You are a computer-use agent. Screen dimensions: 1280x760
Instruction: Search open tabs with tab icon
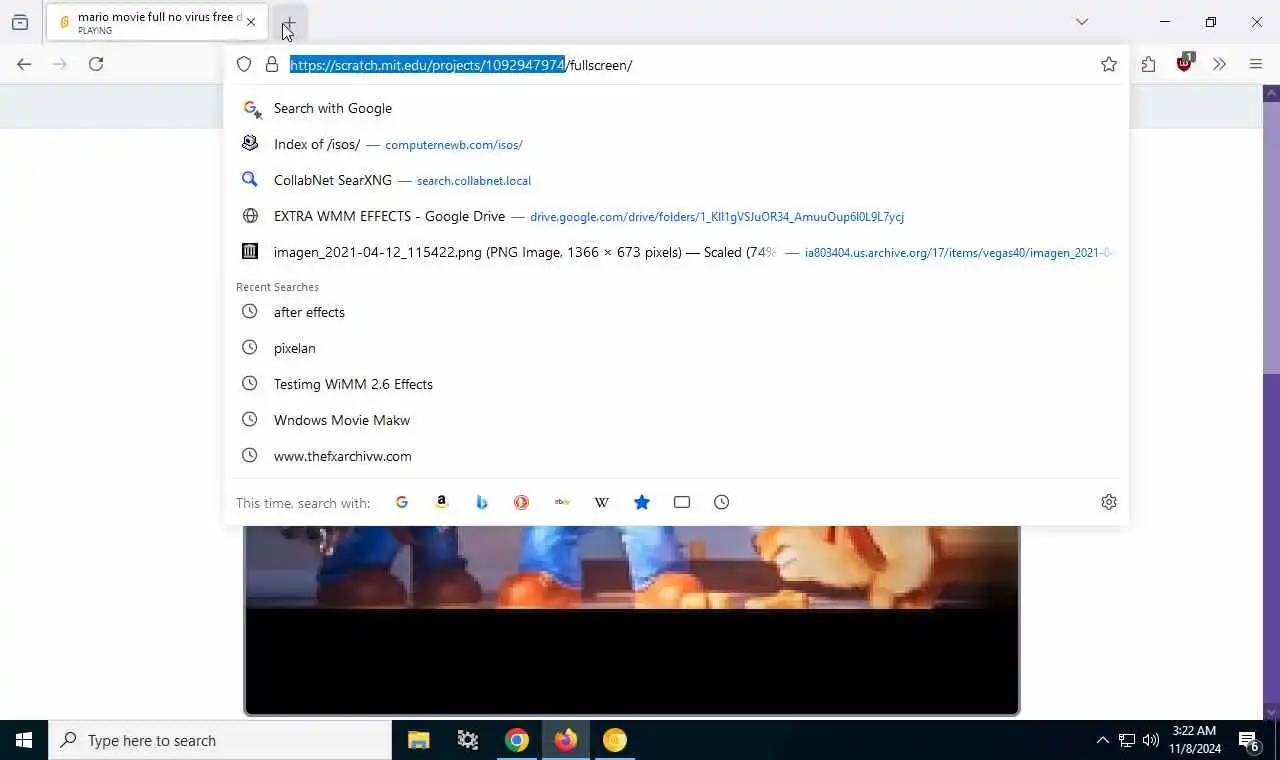(682, 502)
